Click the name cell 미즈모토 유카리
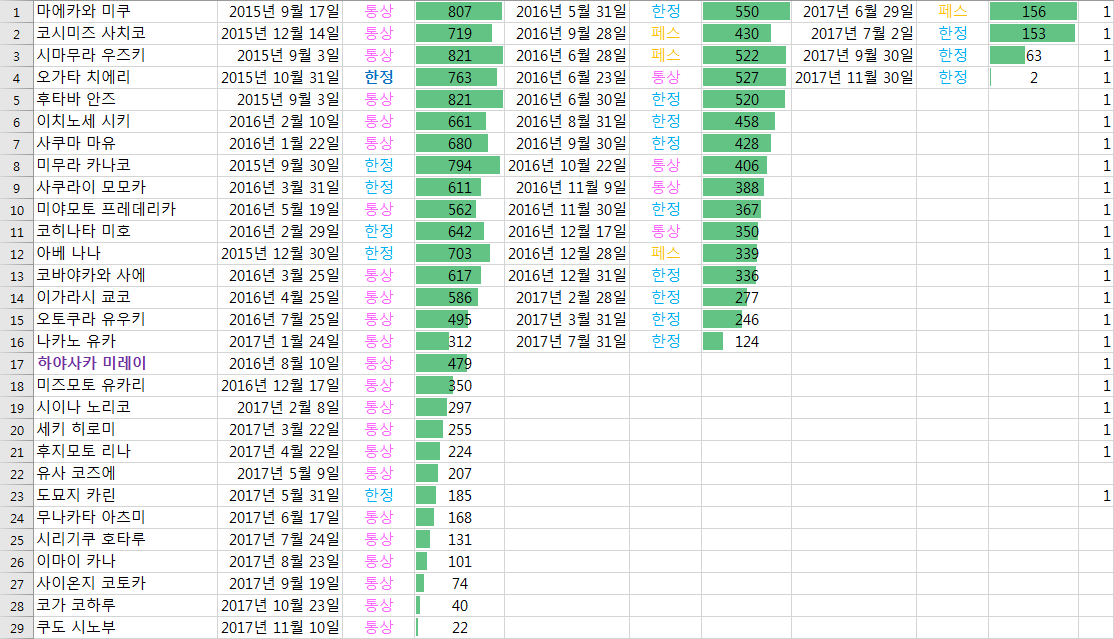 click(x=125, y=386)
